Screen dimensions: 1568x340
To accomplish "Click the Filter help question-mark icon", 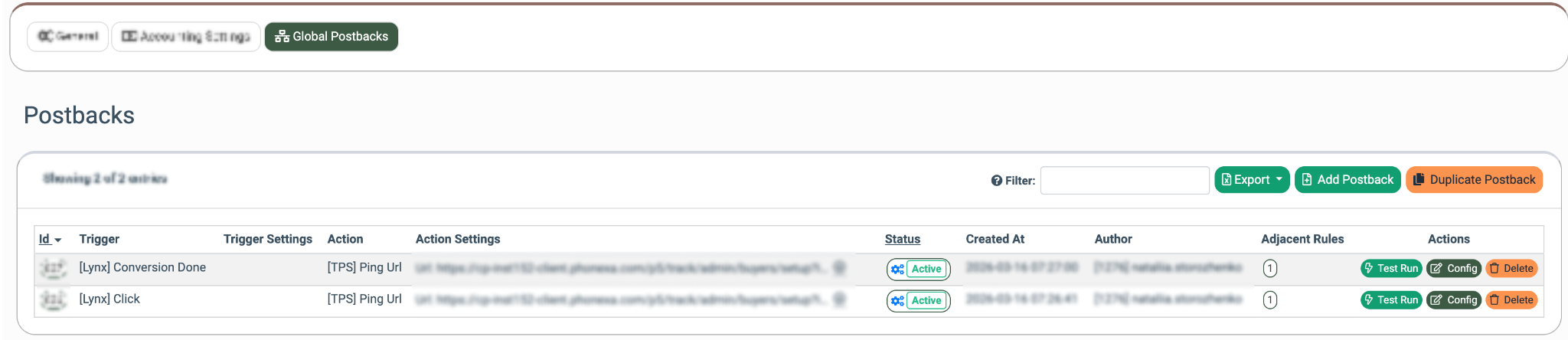I will [996, 181].
